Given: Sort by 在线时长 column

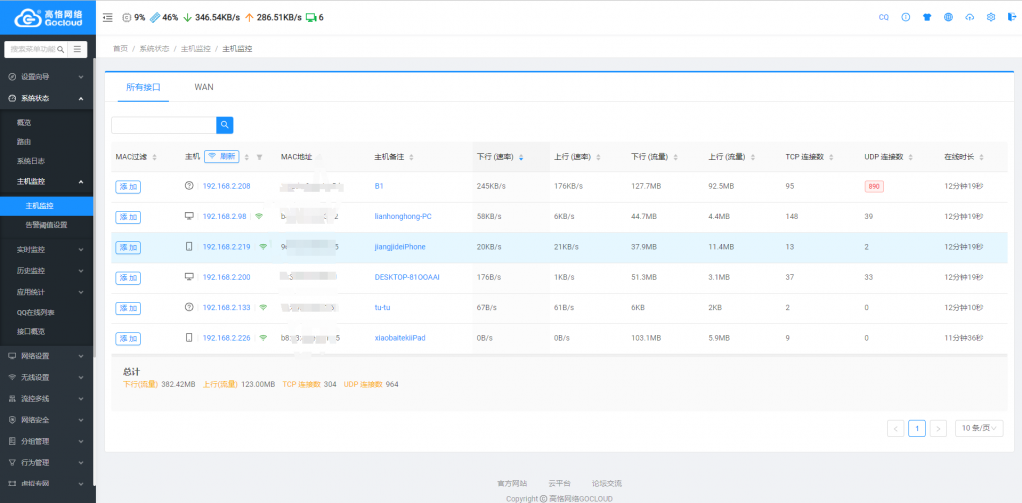Looking at the screenshot, I should (981, 157).
